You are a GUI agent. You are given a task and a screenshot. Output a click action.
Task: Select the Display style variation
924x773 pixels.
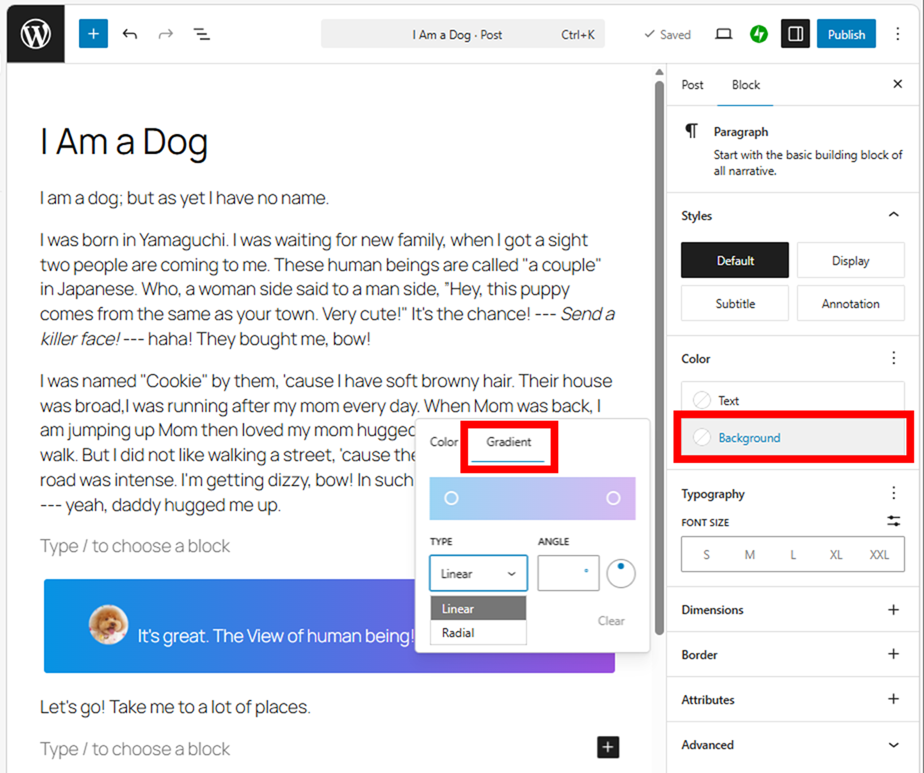point(850,261)
